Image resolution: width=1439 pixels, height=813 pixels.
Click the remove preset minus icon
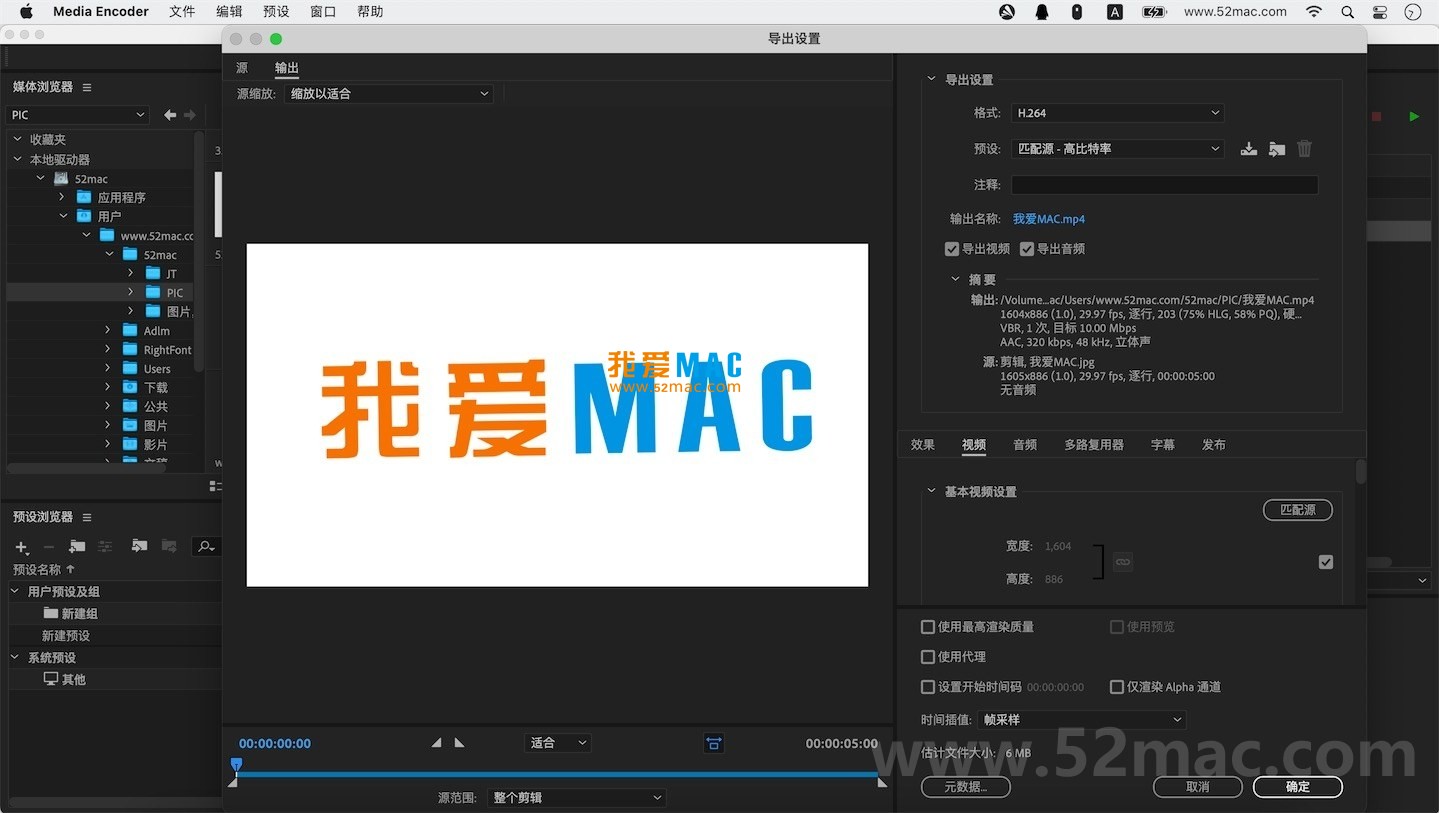(x=48, y=547)
